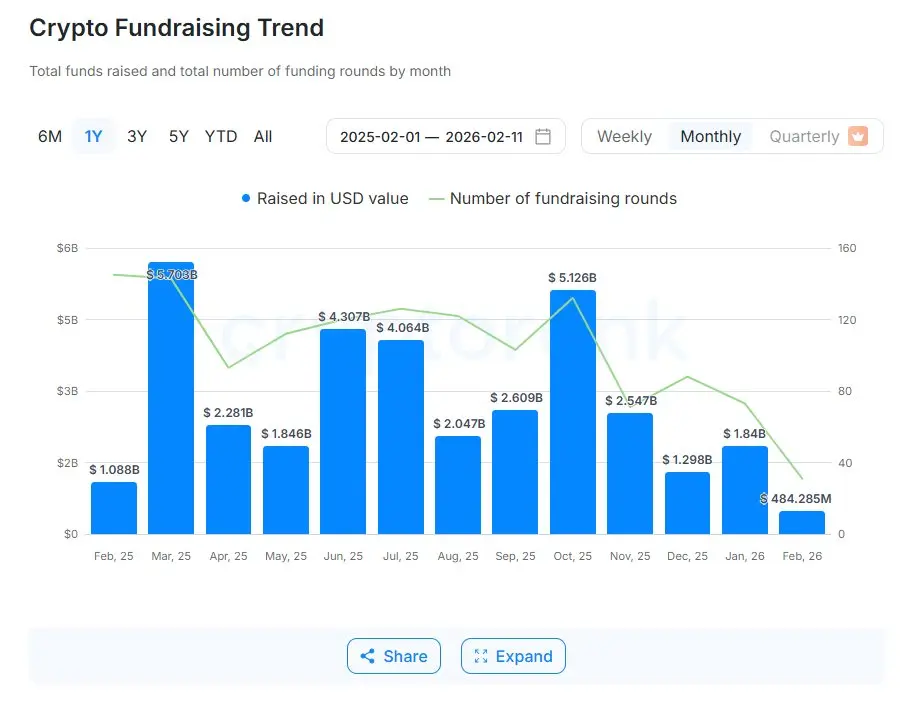Click the calendar icon in date range
915x705 pixels.
(x=543, y=137)
